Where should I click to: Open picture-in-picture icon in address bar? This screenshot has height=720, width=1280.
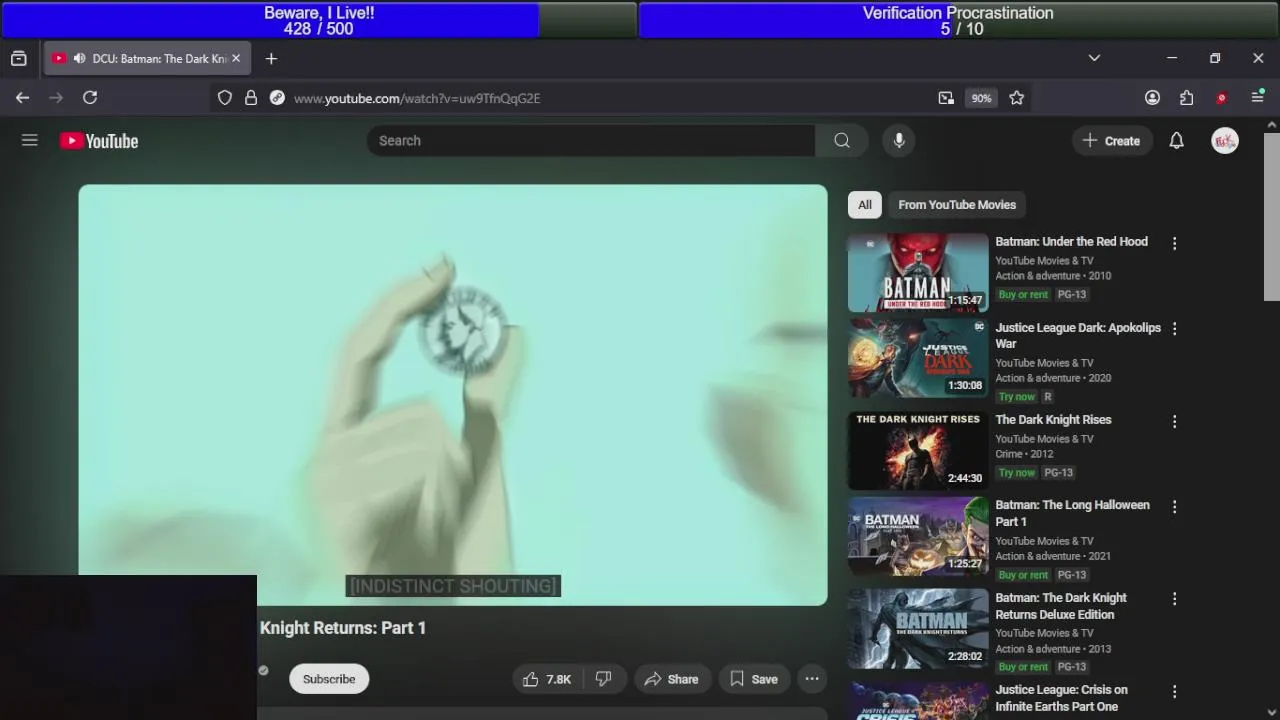[946, 98]
